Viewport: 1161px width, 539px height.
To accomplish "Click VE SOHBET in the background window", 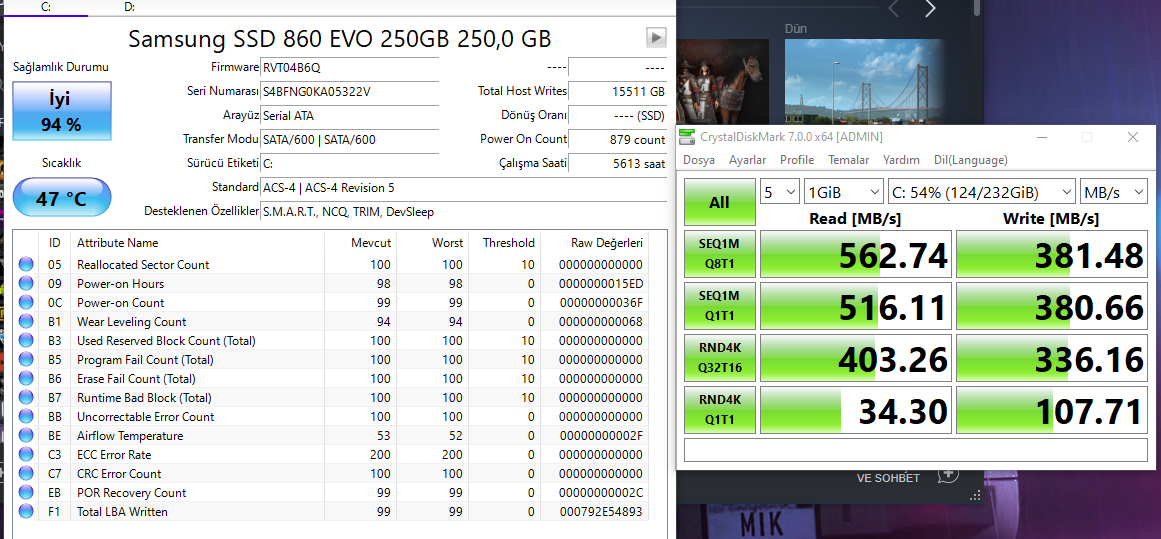I will coord(888,478).
